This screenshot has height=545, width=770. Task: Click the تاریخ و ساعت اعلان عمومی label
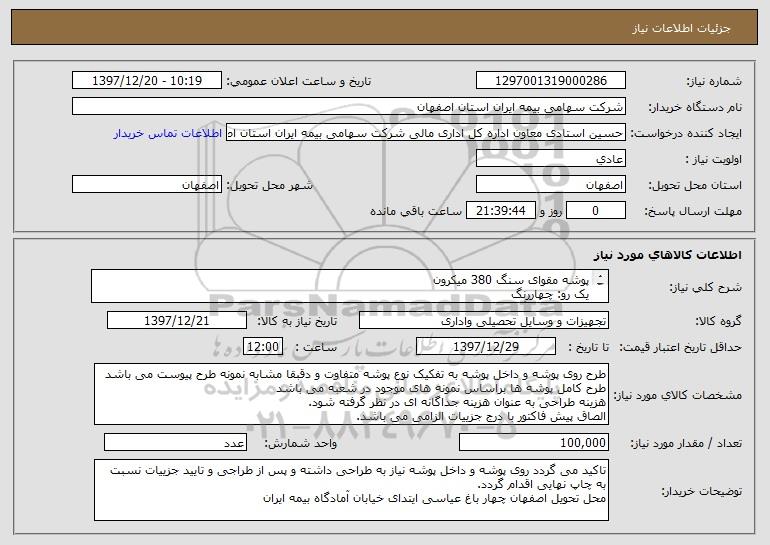pos(299,82)
